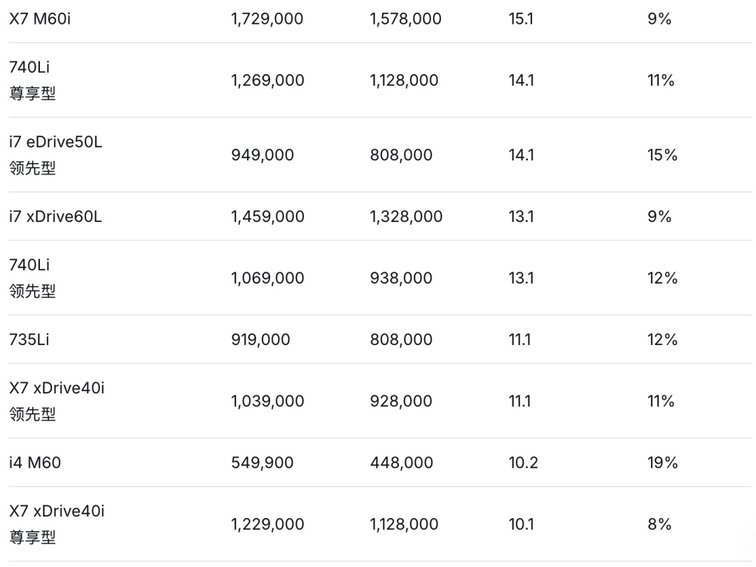This screenshot has width=756, height=567.
Task: Click the i7 xDrive60L model name
Action: (56, 216)
